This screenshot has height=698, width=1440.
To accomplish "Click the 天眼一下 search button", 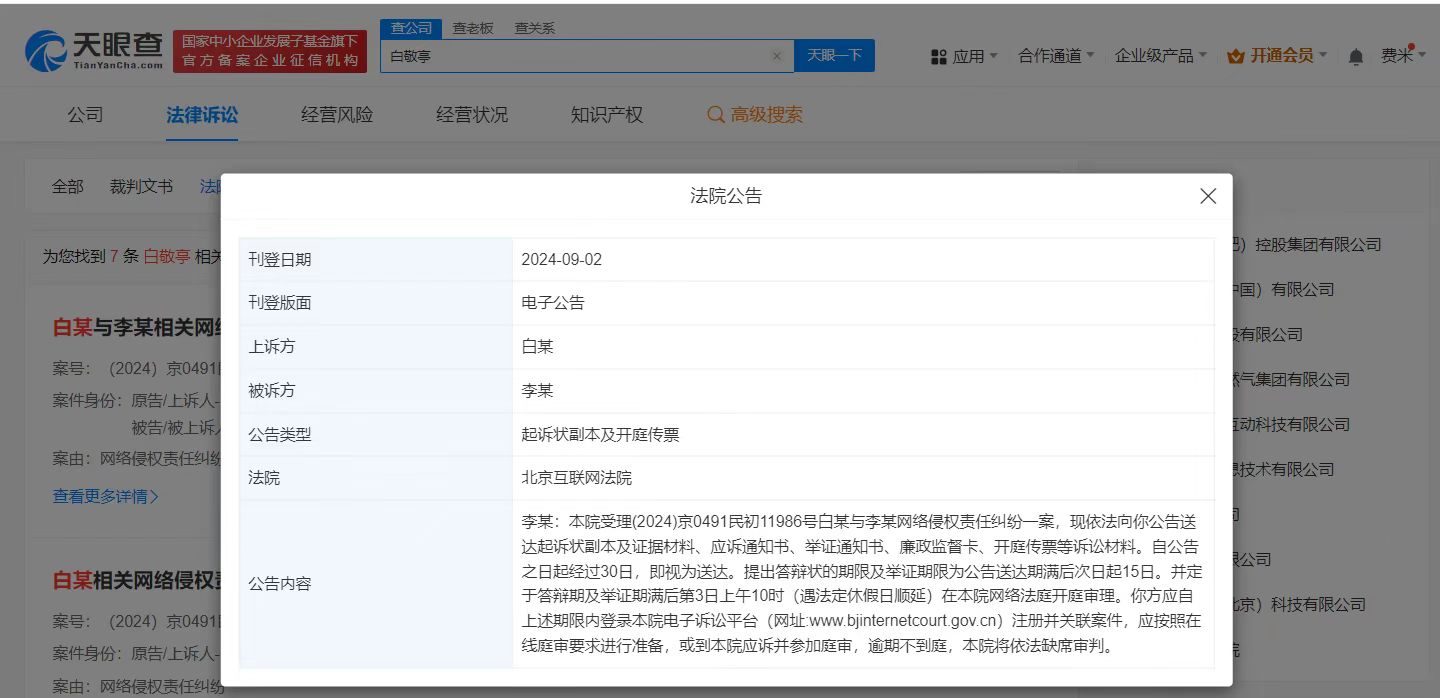I will point(835,56).
